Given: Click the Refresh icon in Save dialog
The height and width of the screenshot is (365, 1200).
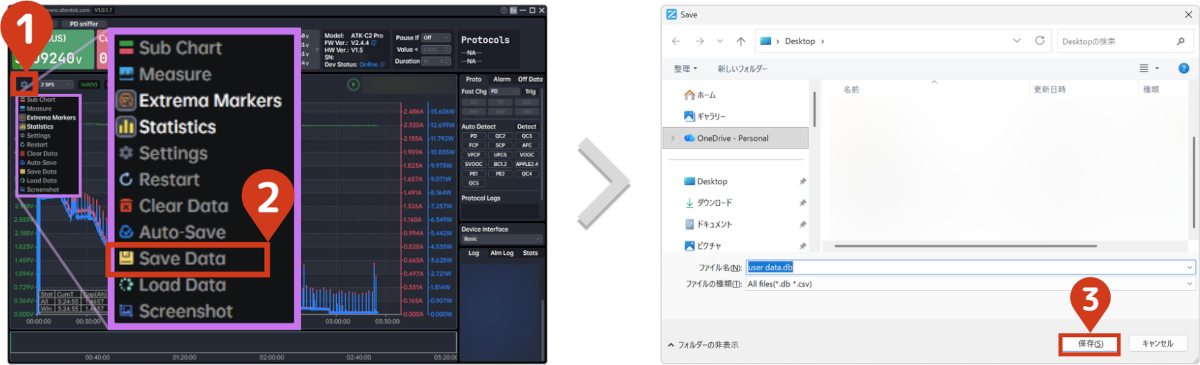Looking at the screenshot, I should tap(1041, 42).
